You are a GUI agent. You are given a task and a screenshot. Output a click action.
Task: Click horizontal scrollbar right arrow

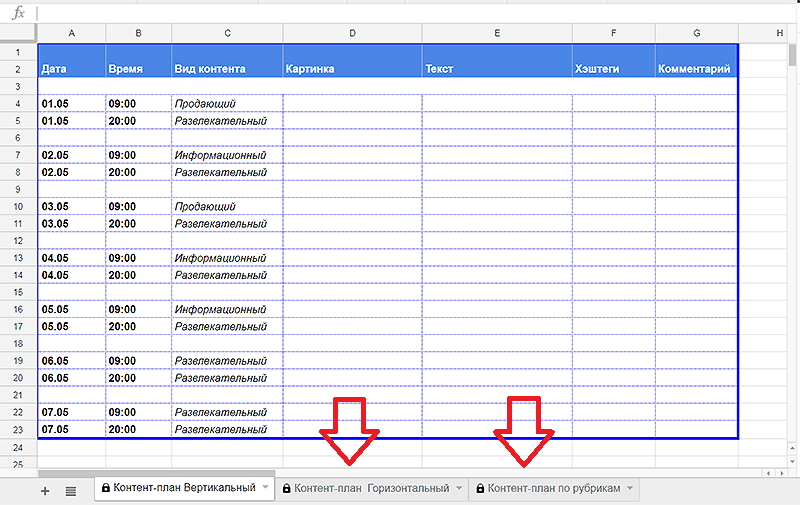pyautogui.click(x=782, y=473)
